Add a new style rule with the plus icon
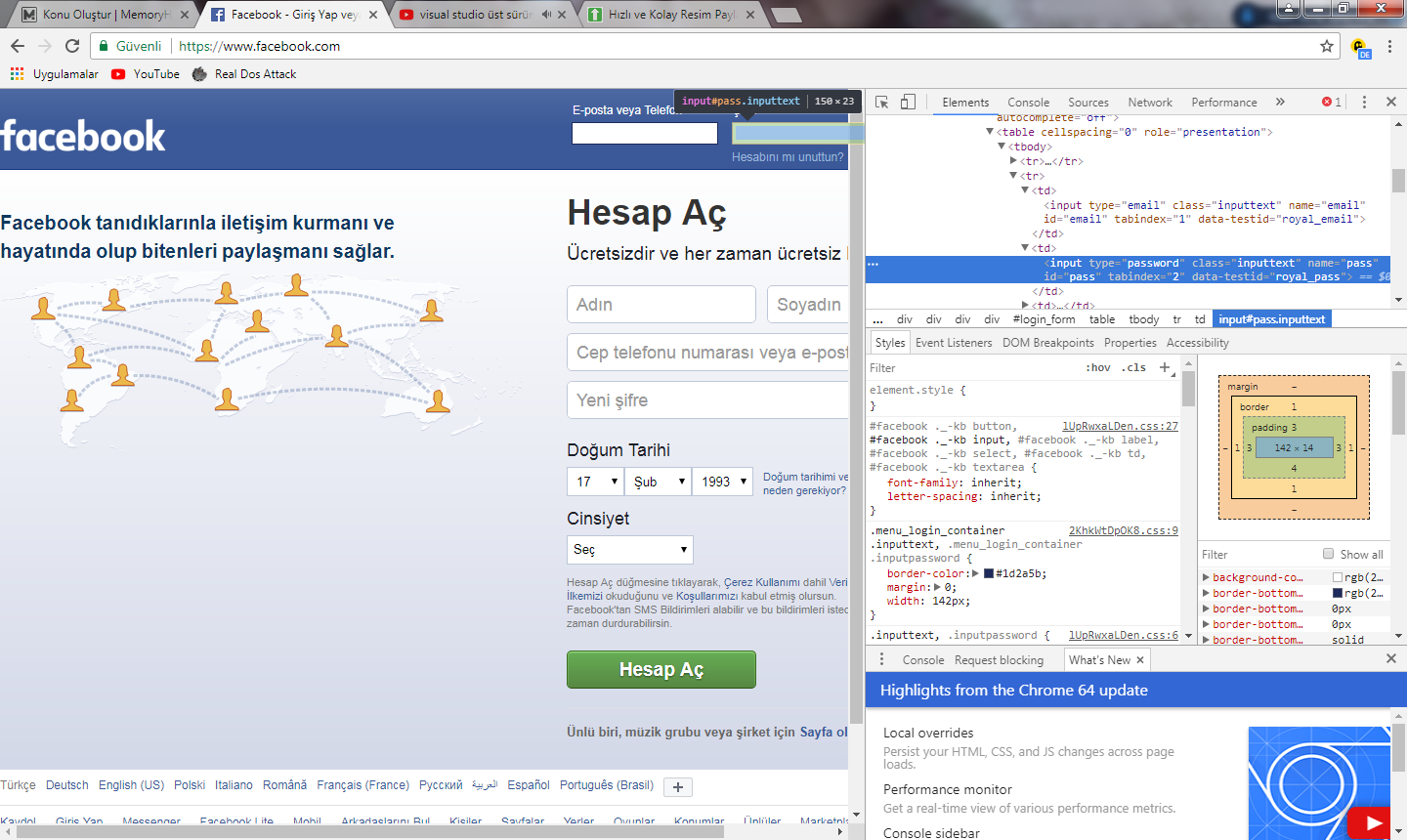1407x840 pixels. point(1165,367)
